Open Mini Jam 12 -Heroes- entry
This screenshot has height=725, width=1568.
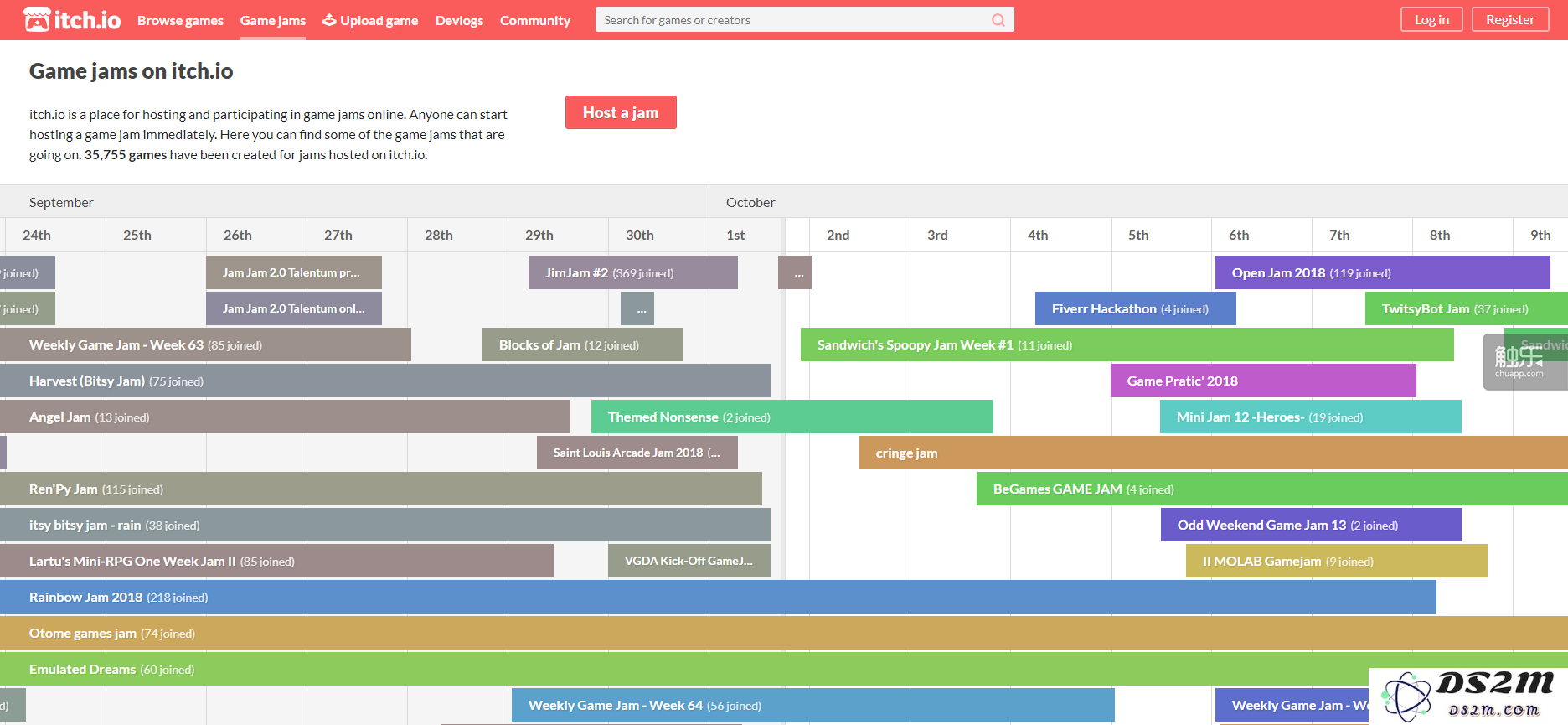click(1311, 417)
